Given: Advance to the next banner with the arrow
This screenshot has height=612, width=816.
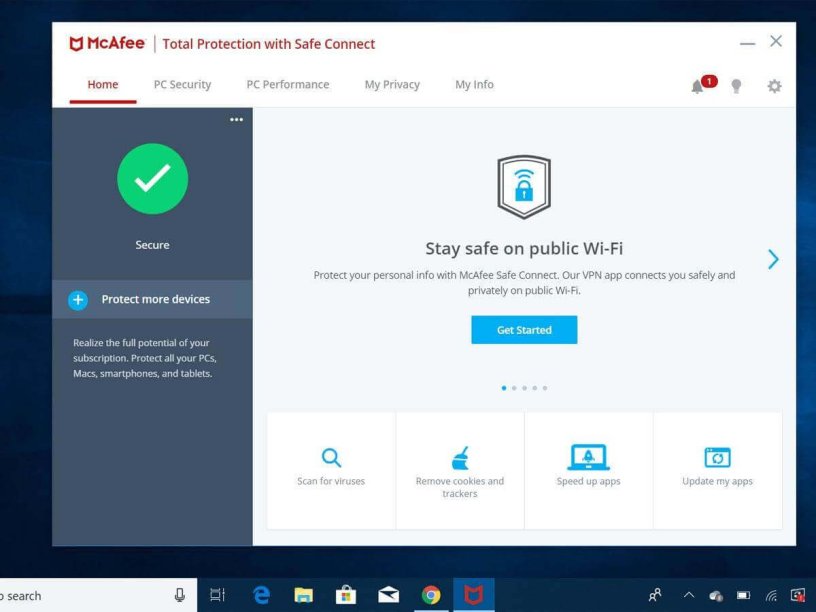Looking at the screenshot, I should click(x=772, y=259).
